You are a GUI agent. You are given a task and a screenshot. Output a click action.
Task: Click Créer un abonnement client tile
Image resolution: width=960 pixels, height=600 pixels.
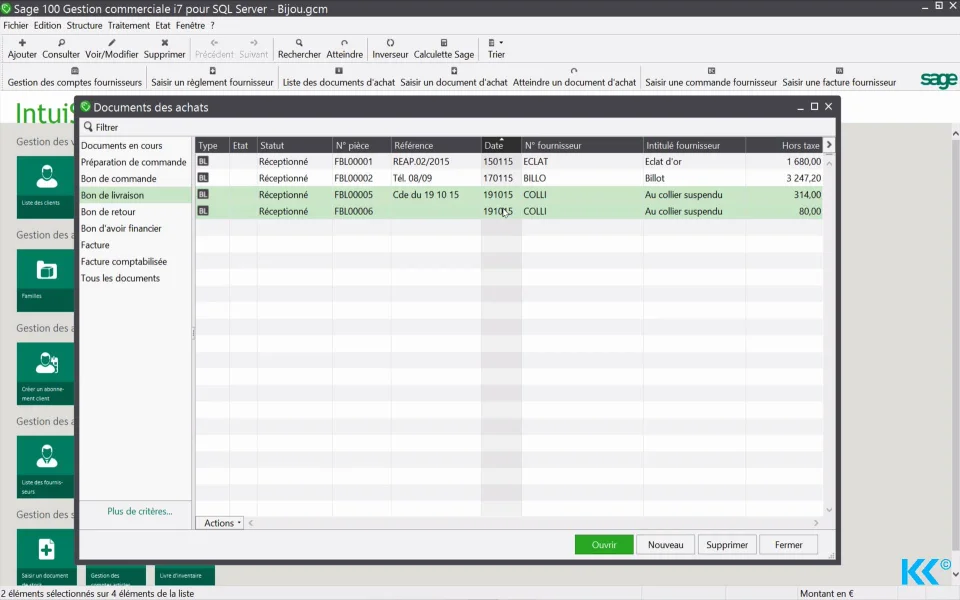point(45,373)
